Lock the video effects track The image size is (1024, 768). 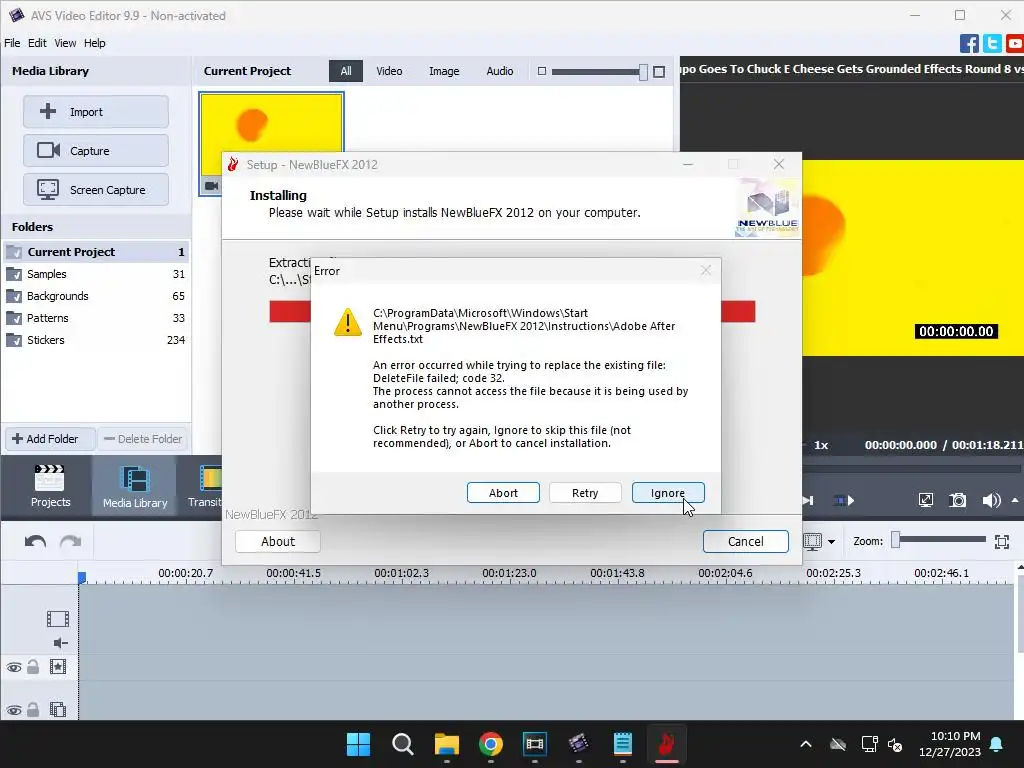[33, 667]
